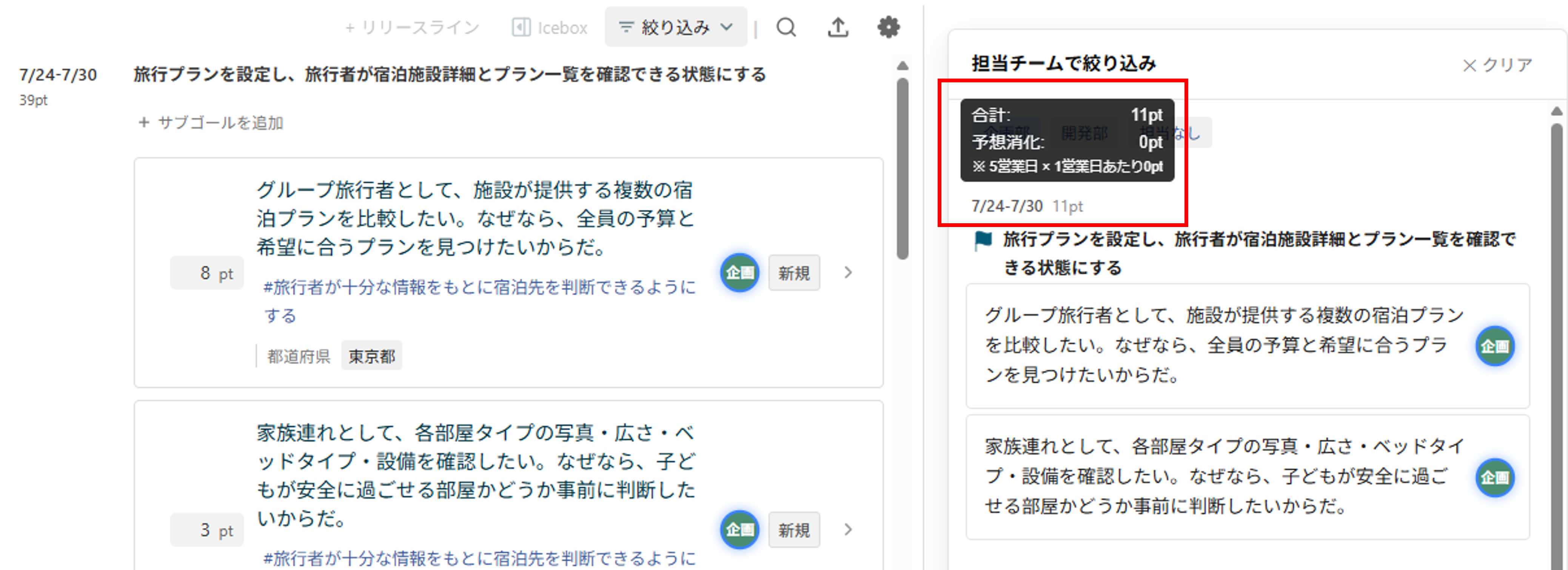Click the hashtag link on the グループ旅行者 card
Screen dimensions: 1568x570
click(x=479, y=301)
